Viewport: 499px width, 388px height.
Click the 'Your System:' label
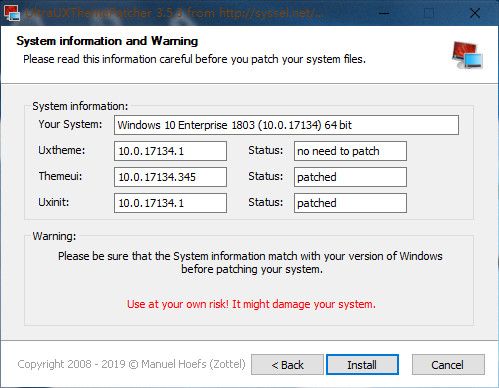click(x=70, y=124)
